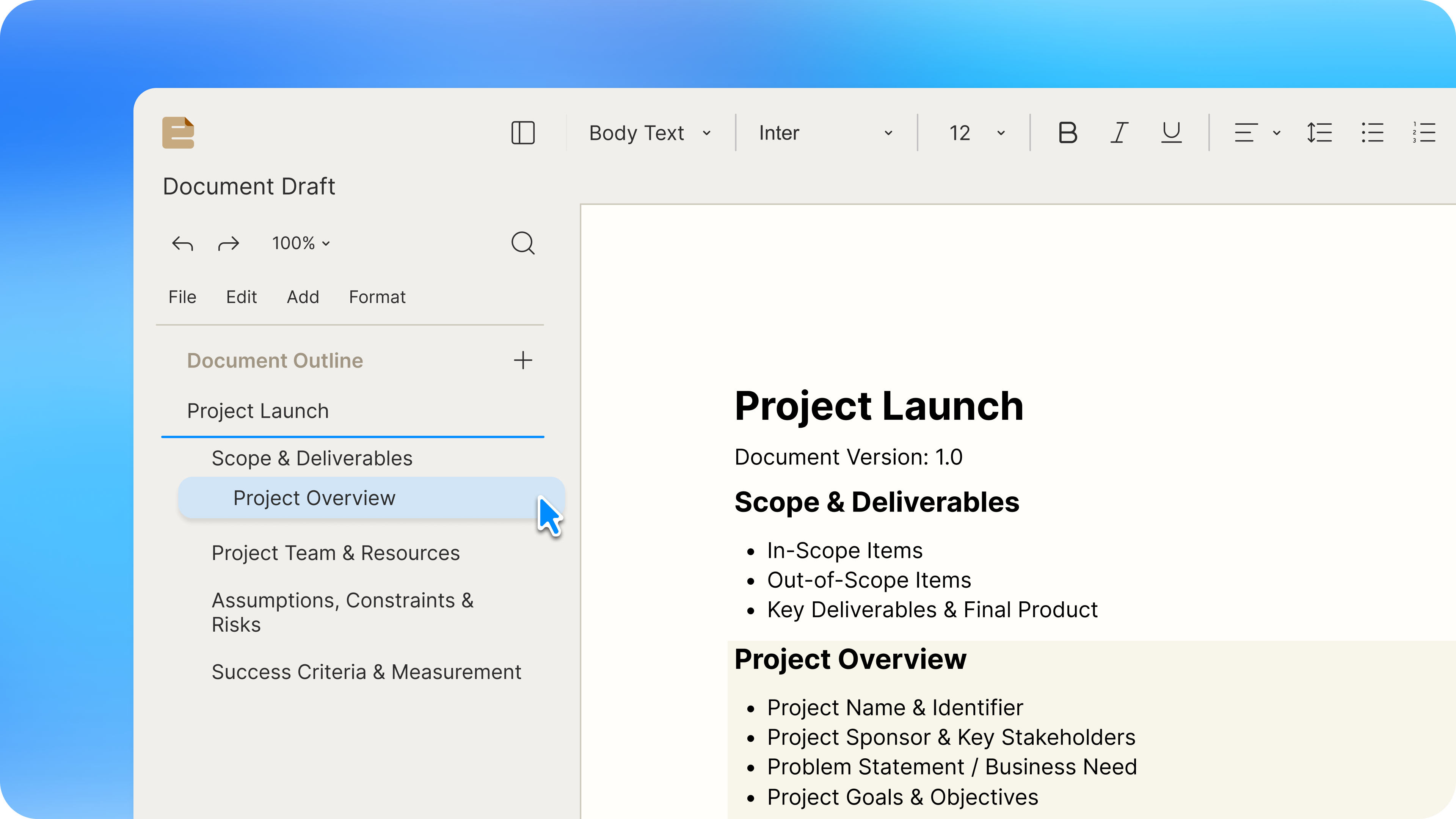Open the search magnifier icon
The width and height of the screenshot is (1456, 819).
pos(522,243)
